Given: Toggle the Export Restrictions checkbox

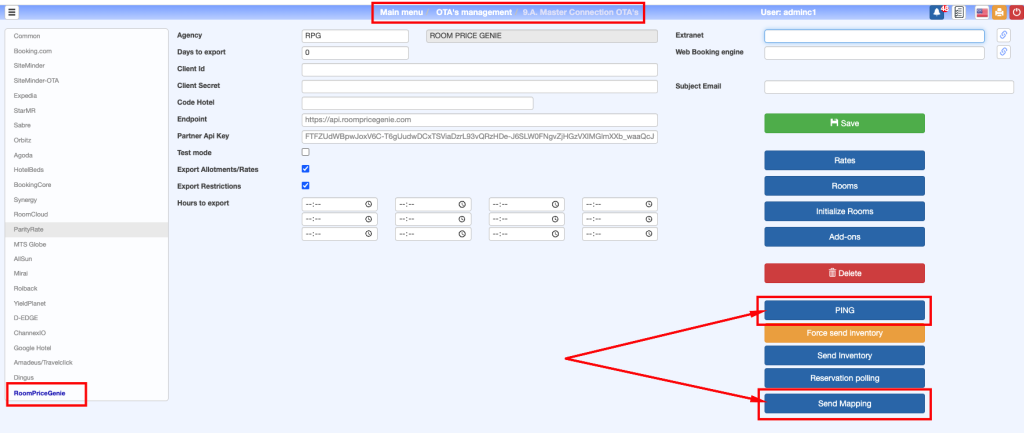Looking at the screenshot, I should (x=306, y=186).
